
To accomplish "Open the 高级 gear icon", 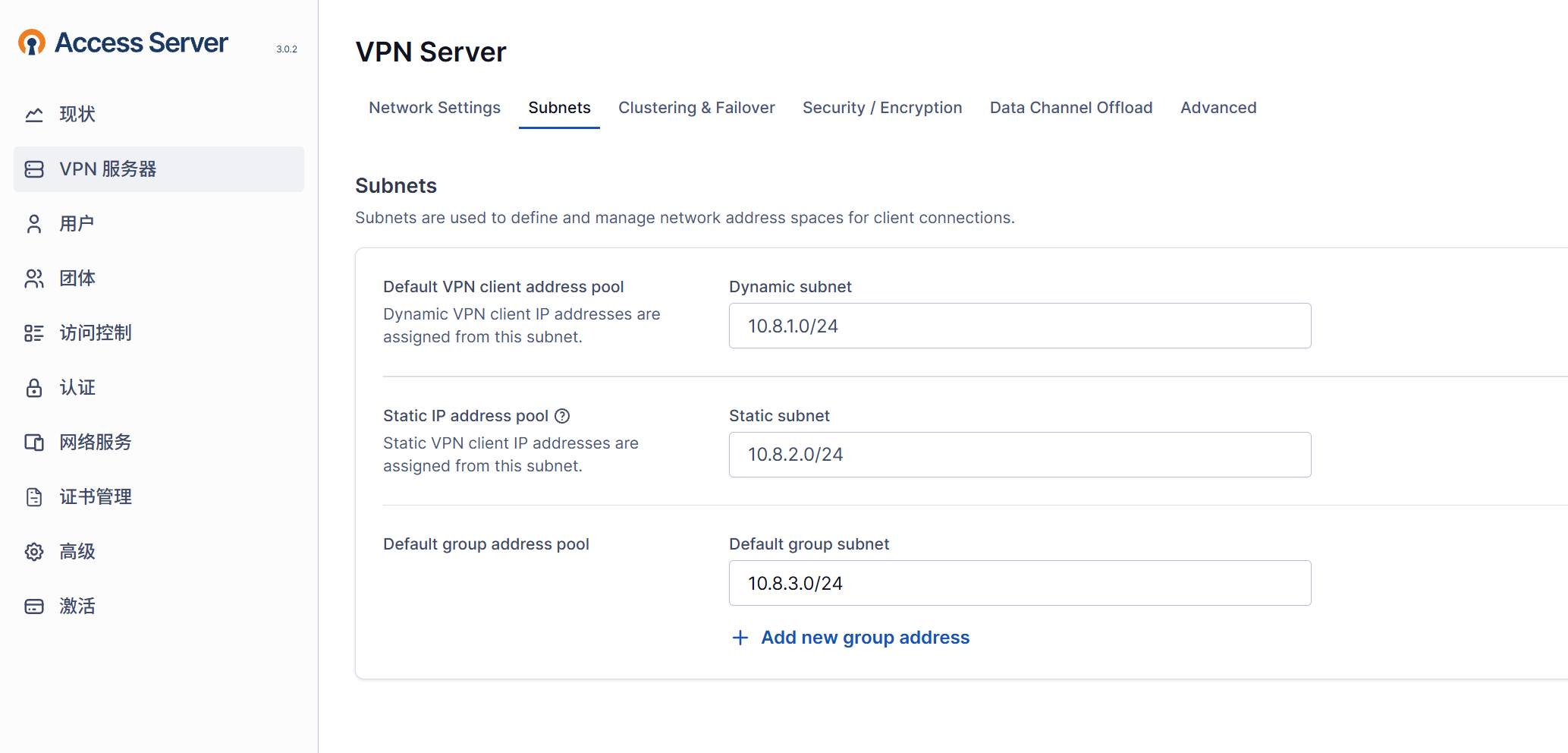I will [34, 552].
